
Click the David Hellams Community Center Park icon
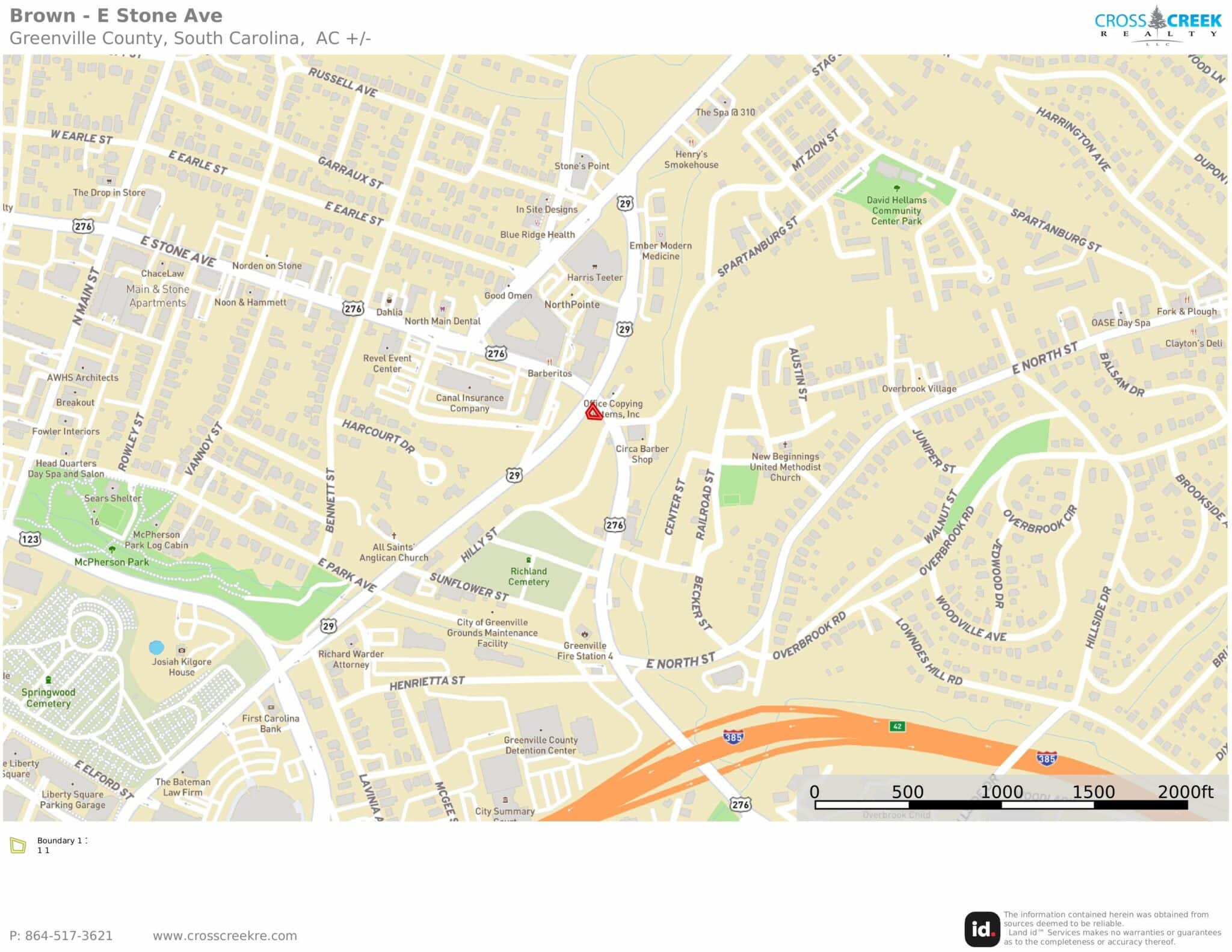point(896,188)
